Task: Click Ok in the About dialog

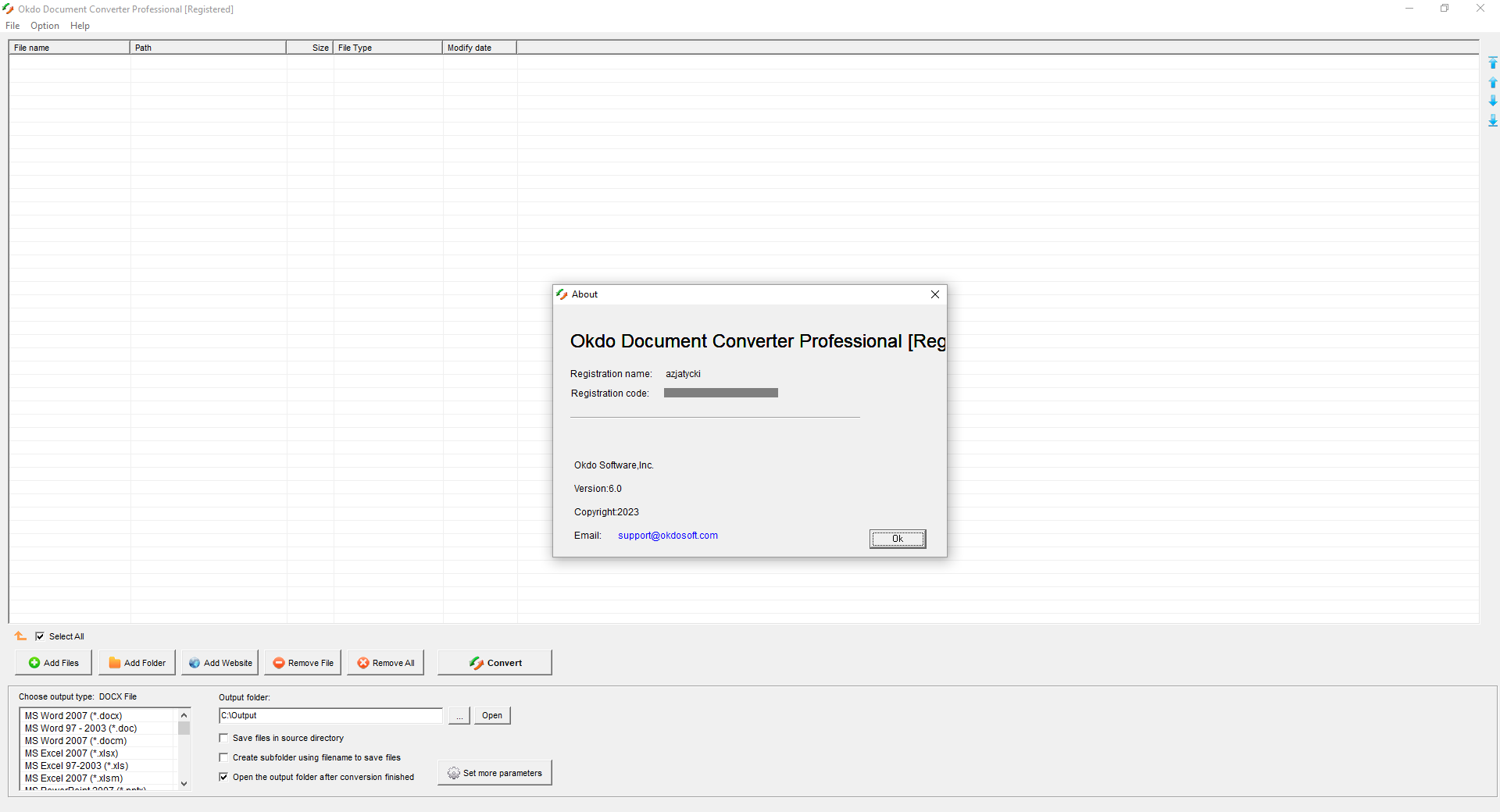Action: click(x=898, y=539)
